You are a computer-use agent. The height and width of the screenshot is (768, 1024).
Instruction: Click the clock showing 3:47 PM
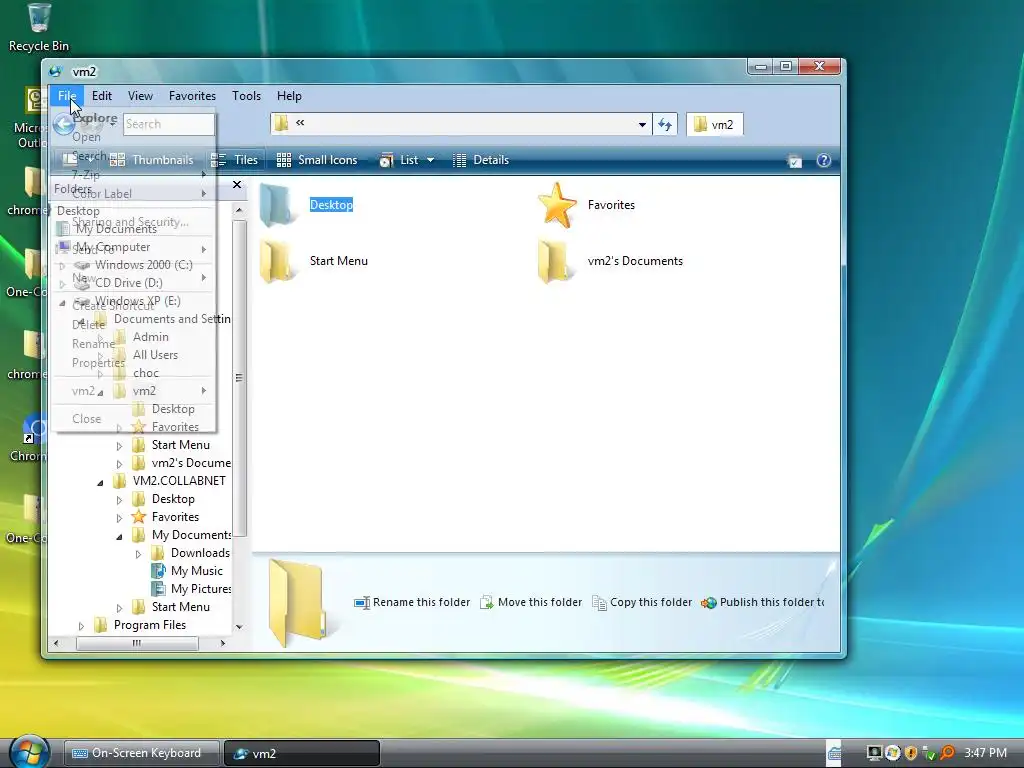pyautogui.click(x=985, y=753)
